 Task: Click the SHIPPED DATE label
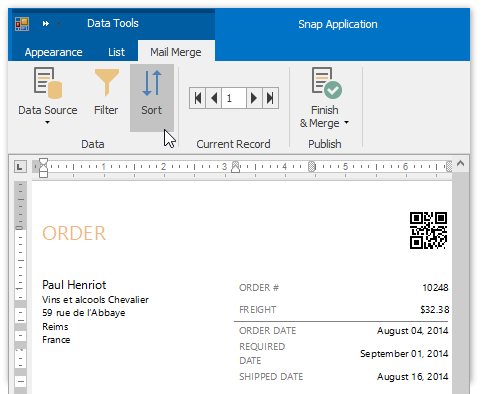point(271,377)
